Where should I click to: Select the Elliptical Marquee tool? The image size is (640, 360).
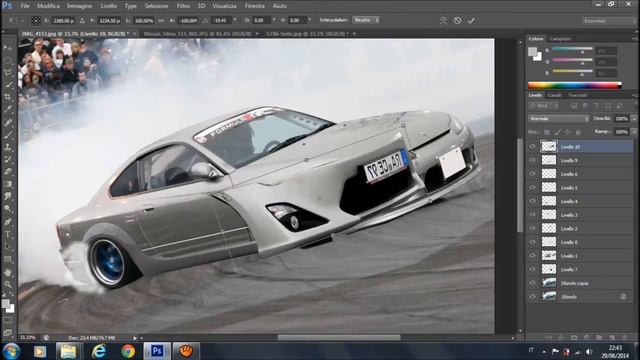pos(8,60)
